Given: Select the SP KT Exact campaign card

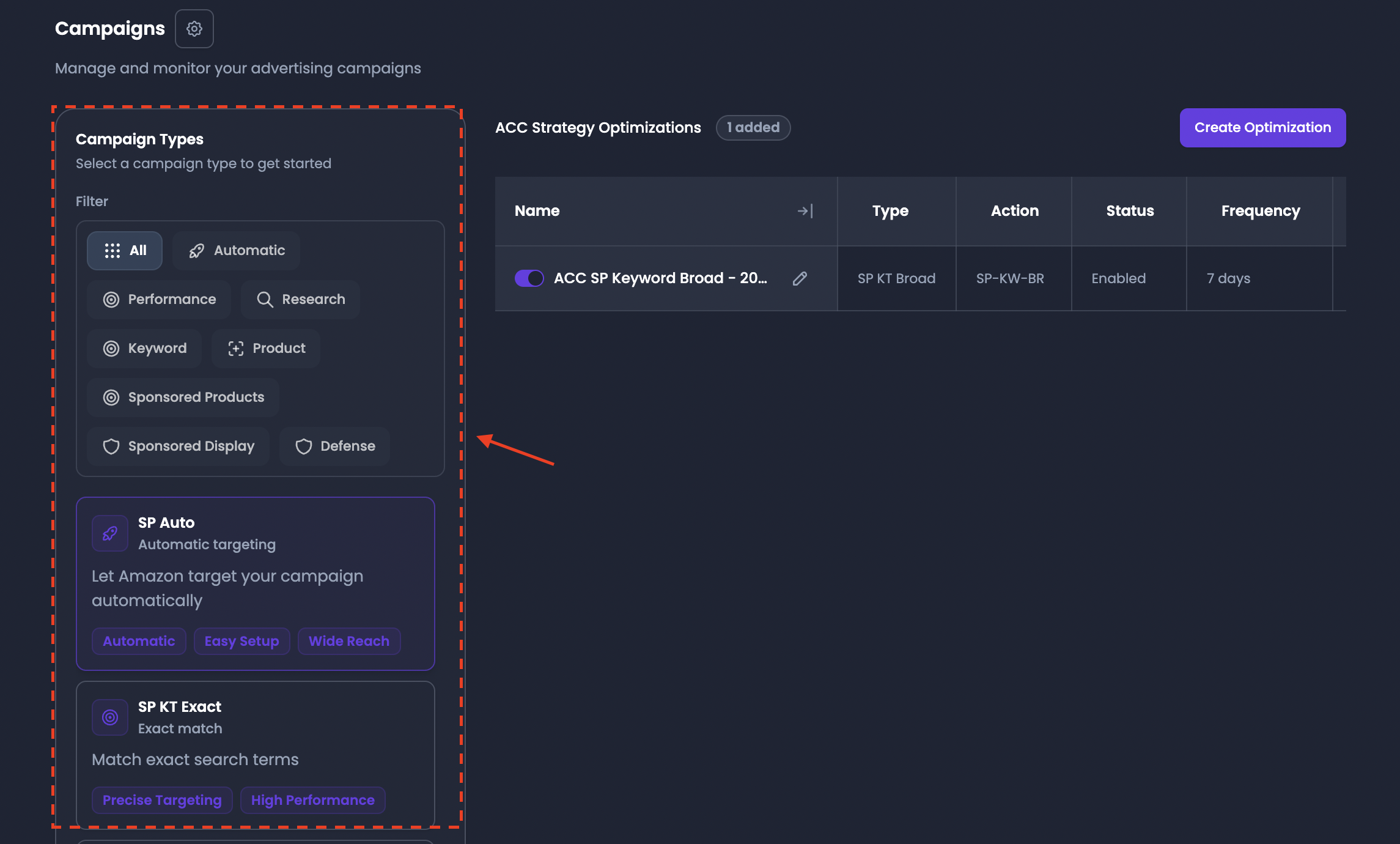Looking at the screenshot, I should [x=256, y=755].
